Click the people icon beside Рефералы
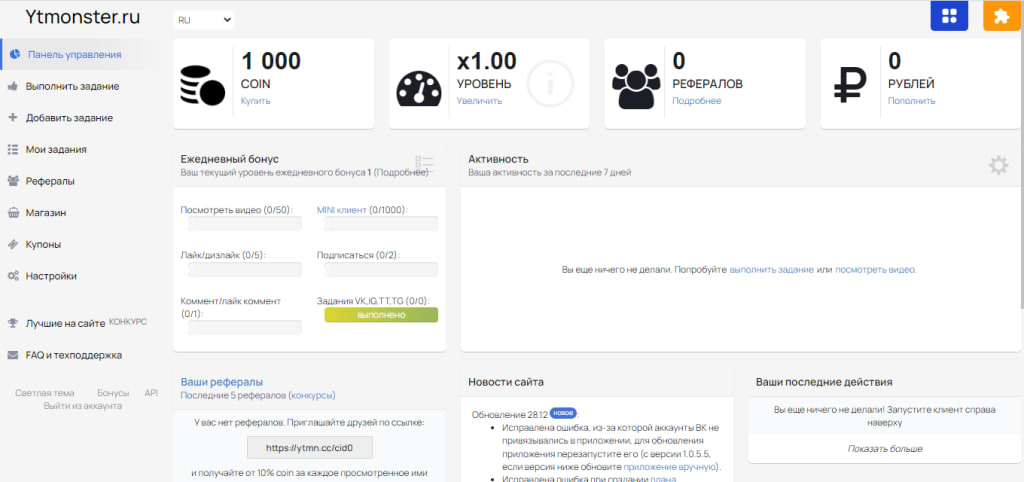Viewport: 1024px width, 482px height. (x=12, y=181)
